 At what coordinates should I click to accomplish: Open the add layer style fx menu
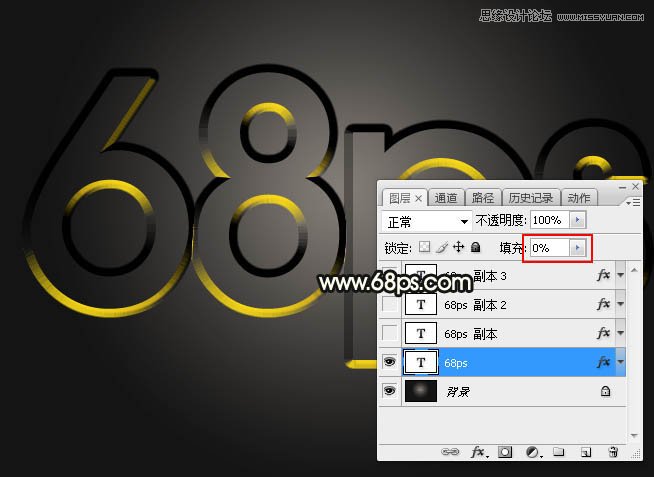478,452
